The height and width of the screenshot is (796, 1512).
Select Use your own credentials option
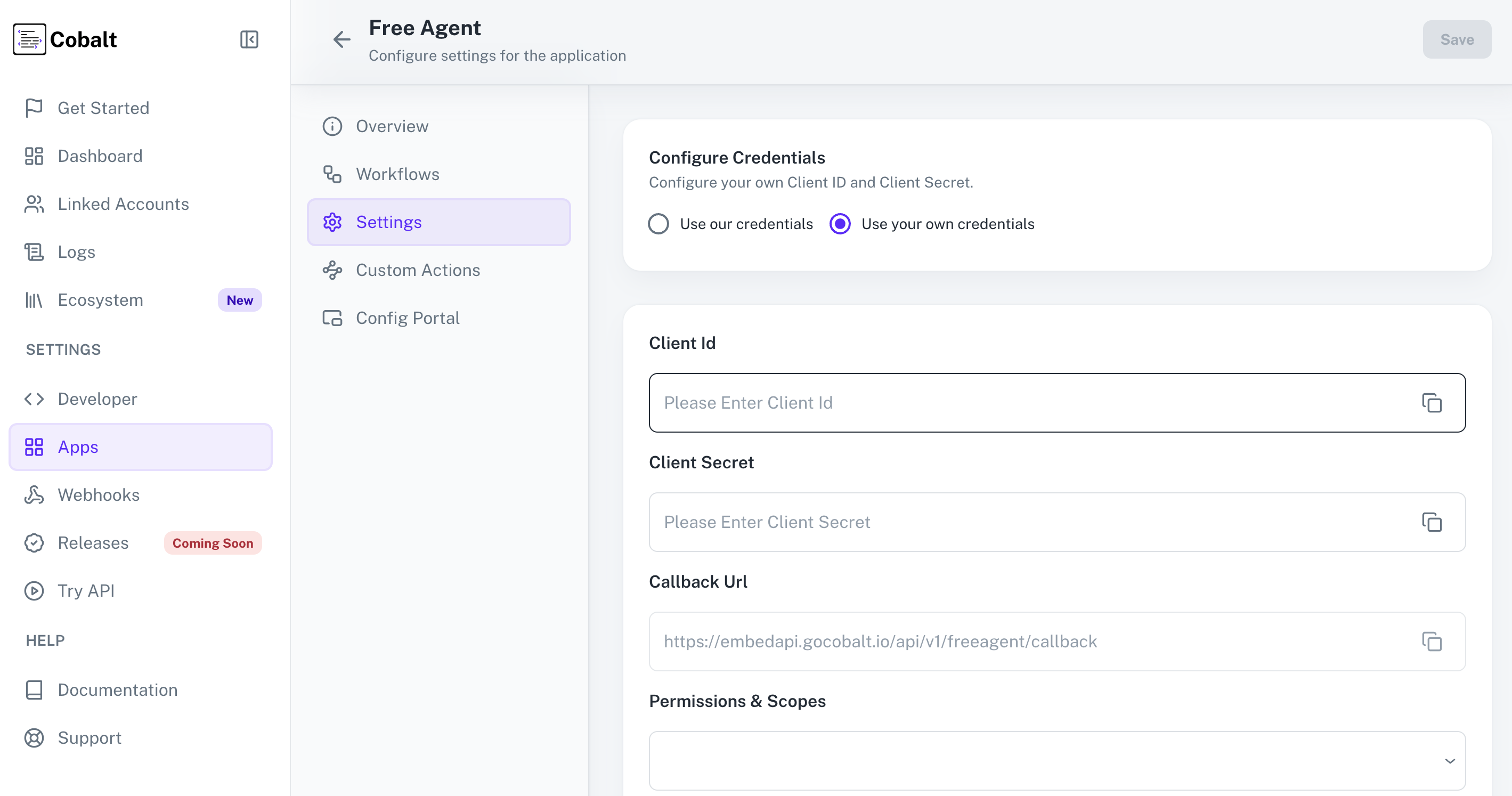[839, 224]
